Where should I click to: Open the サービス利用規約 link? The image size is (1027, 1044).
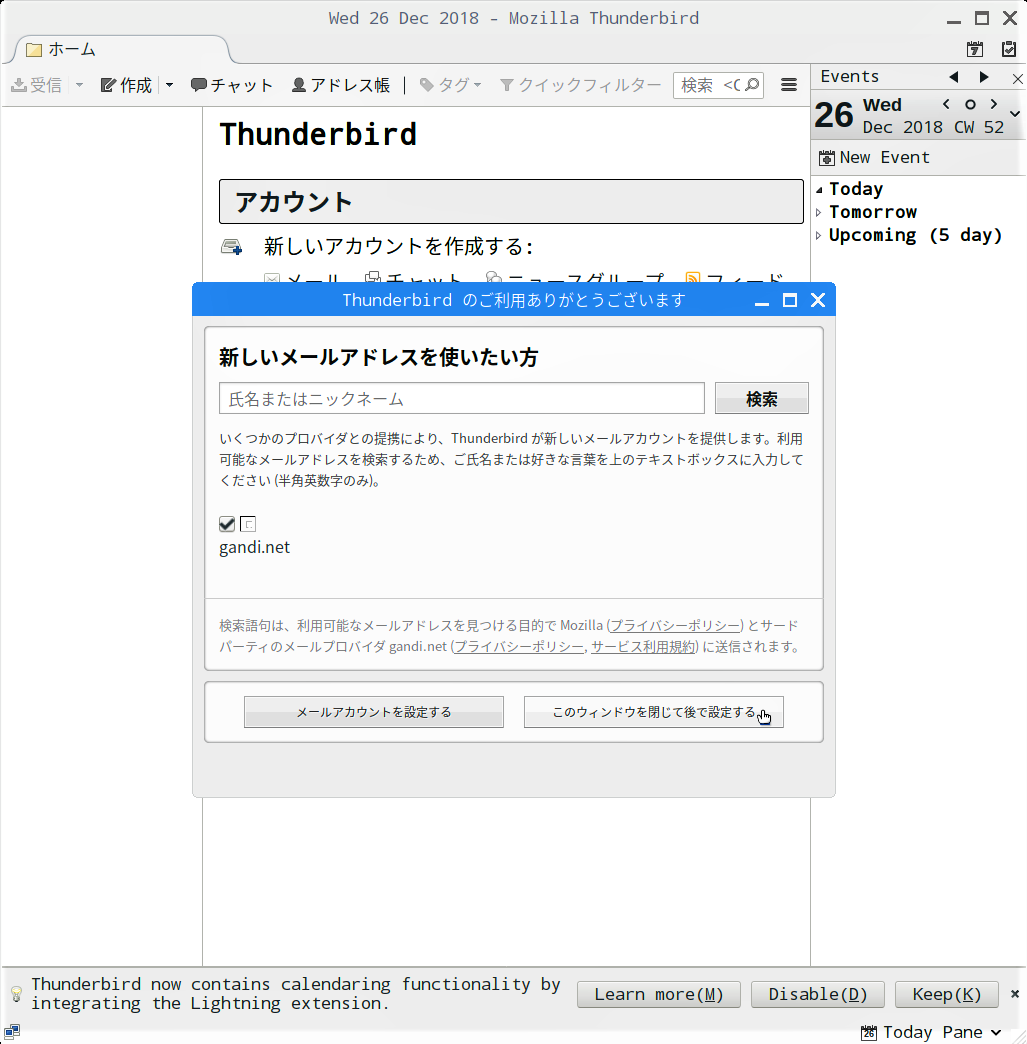coord(643,647)
